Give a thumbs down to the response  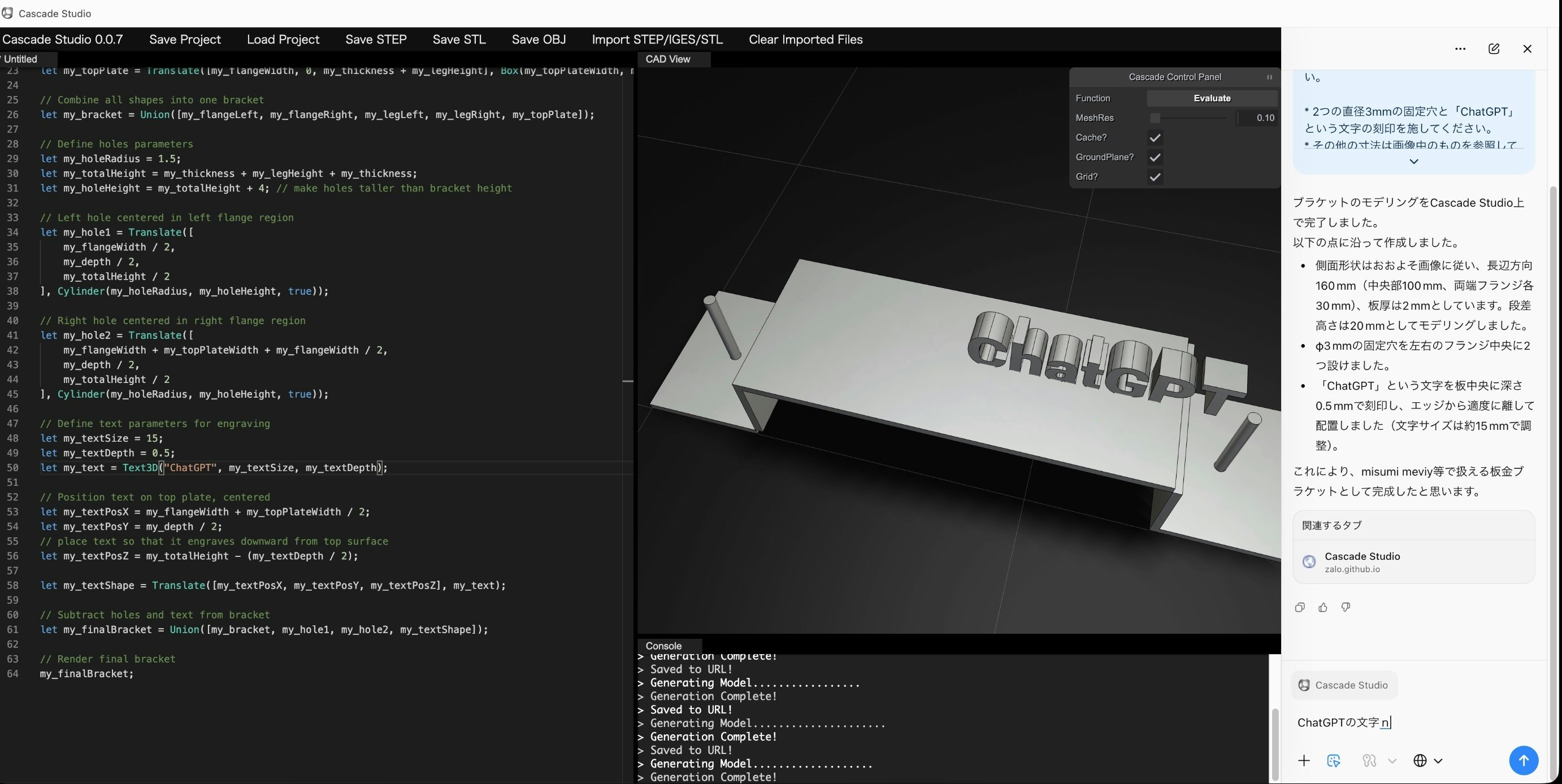tap(1346, 607)
